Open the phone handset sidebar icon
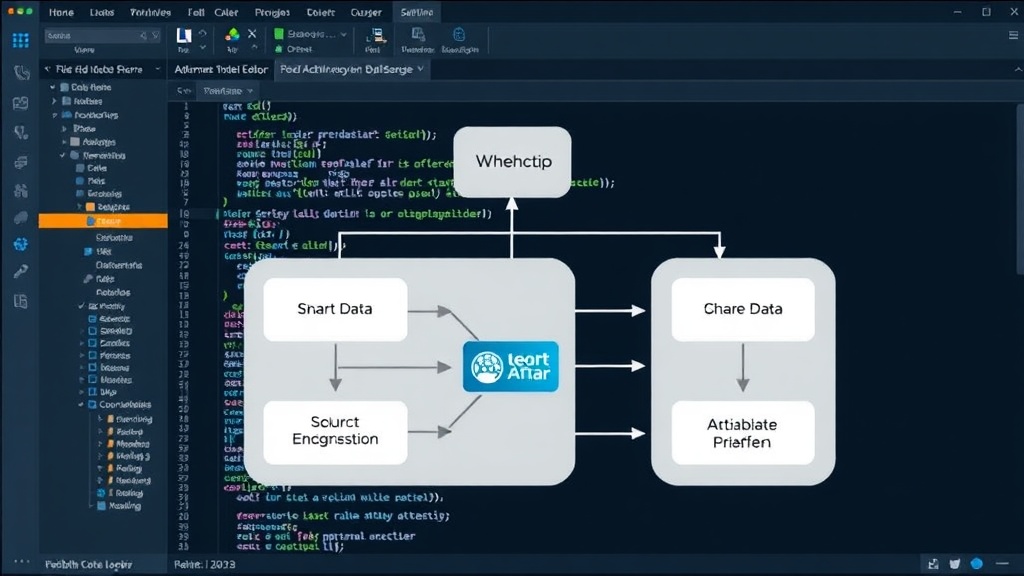The height and width of the screenshot is (576, 1024). point(22,72)
